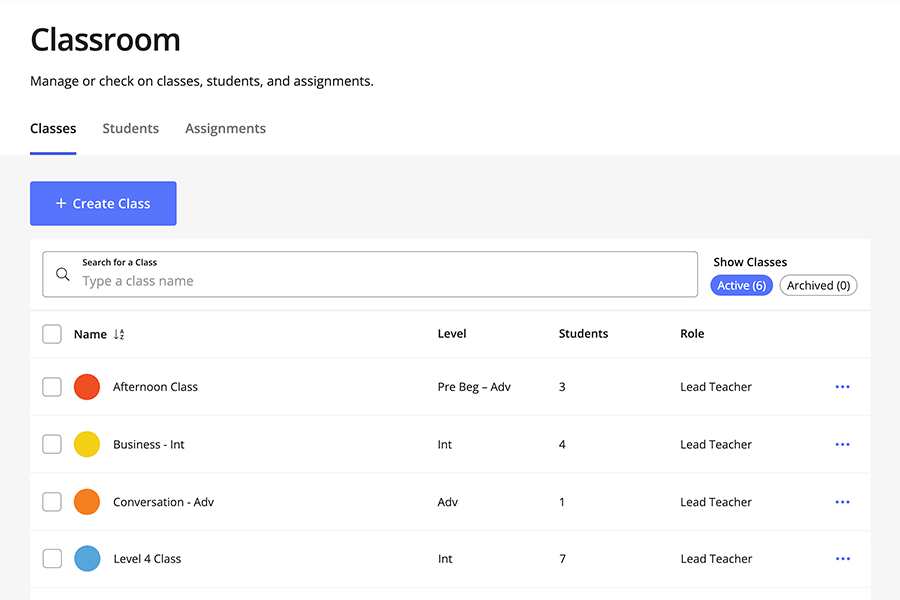Open the more options for Conversation - Adv

click(x=842, y=502)
